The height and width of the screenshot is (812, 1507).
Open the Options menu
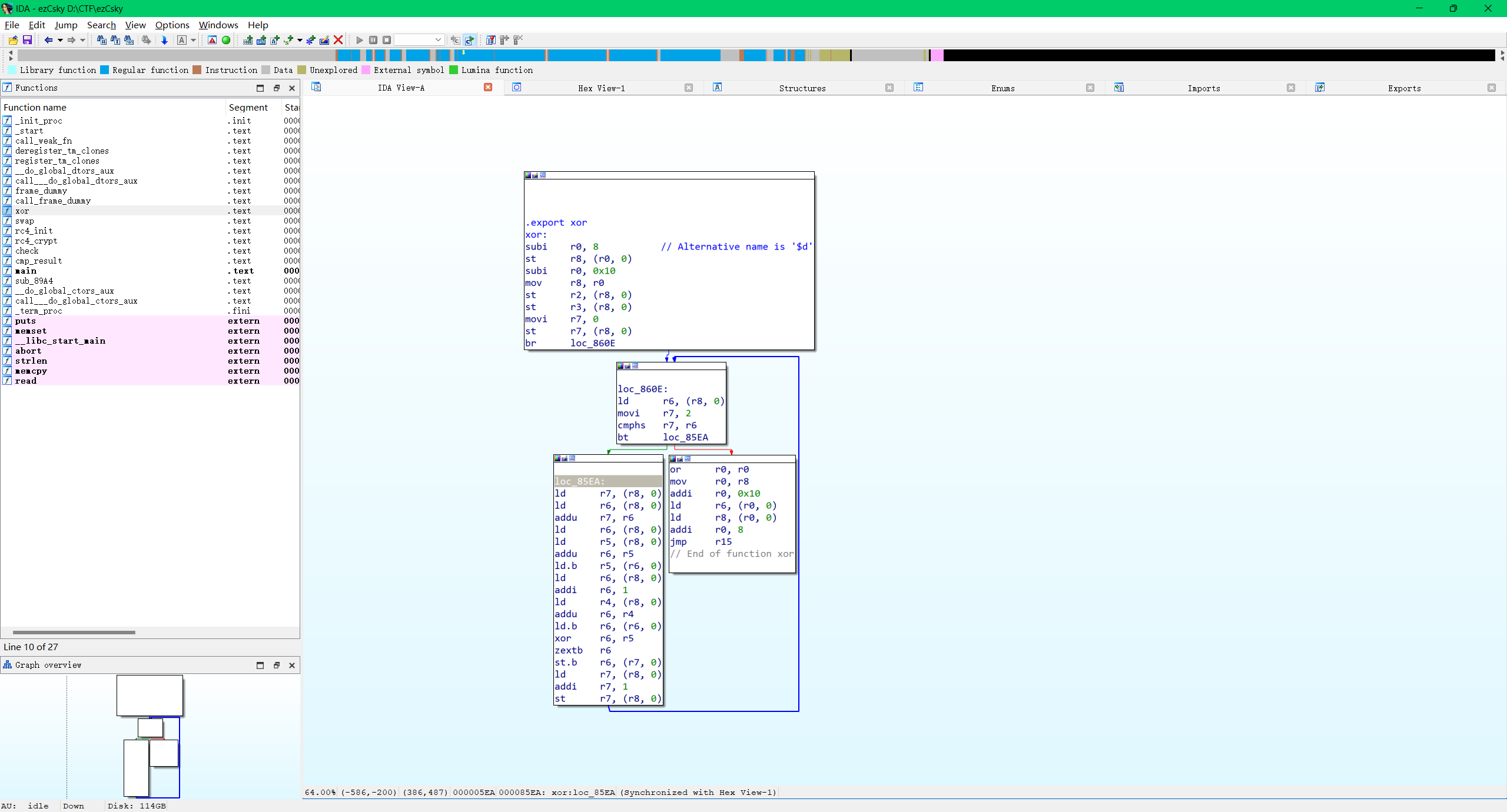pos(172,25)
